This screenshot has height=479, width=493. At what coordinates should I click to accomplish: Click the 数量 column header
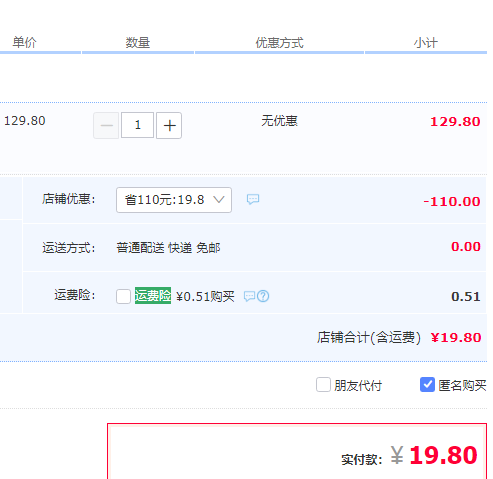point(138,43)
